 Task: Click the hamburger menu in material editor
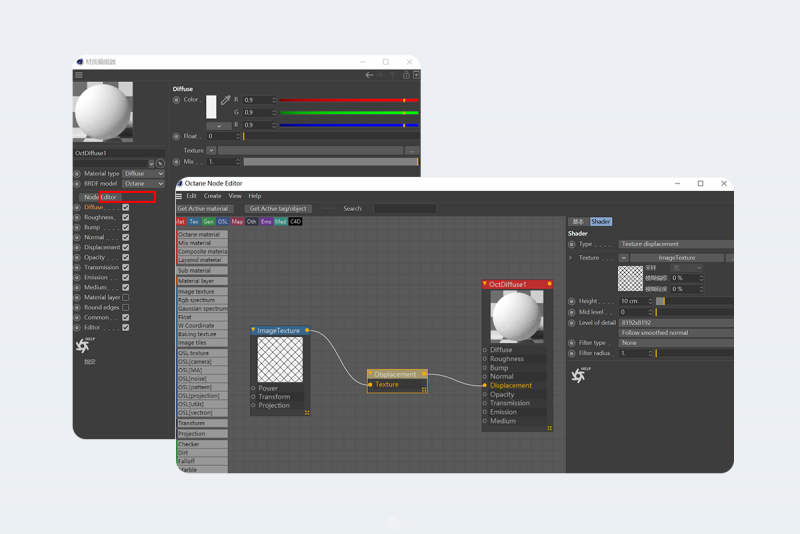[x=79, y=75]
